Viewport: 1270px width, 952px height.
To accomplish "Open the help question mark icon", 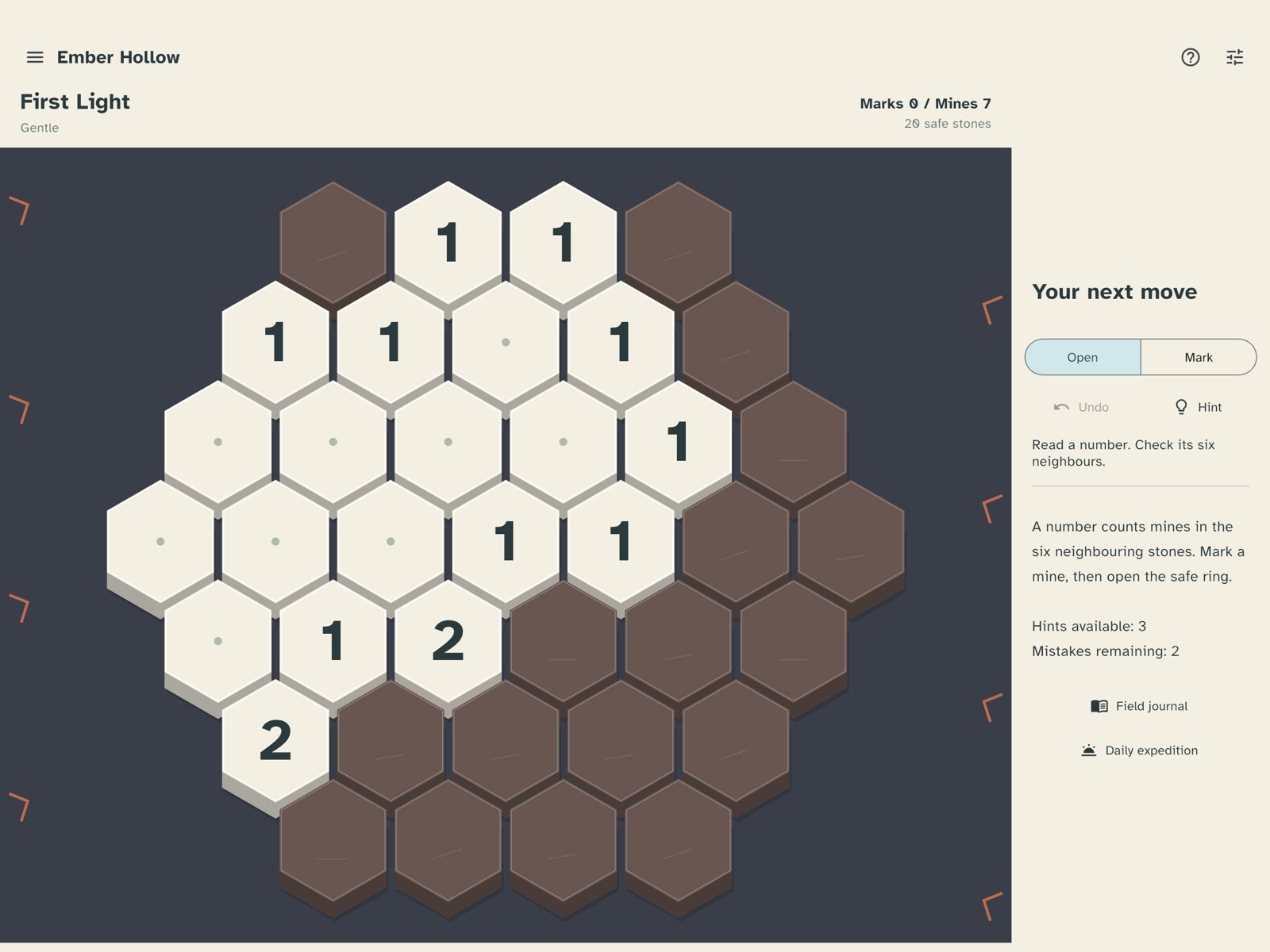I will coord(1190,57).
